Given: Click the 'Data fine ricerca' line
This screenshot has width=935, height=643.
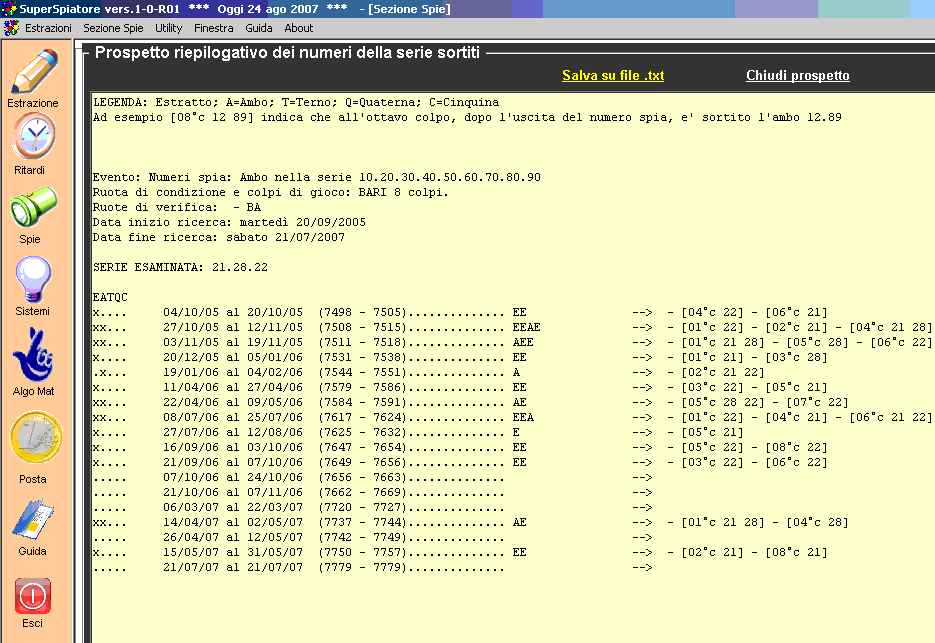Looking at the screenshot, I should pos(219,237).
